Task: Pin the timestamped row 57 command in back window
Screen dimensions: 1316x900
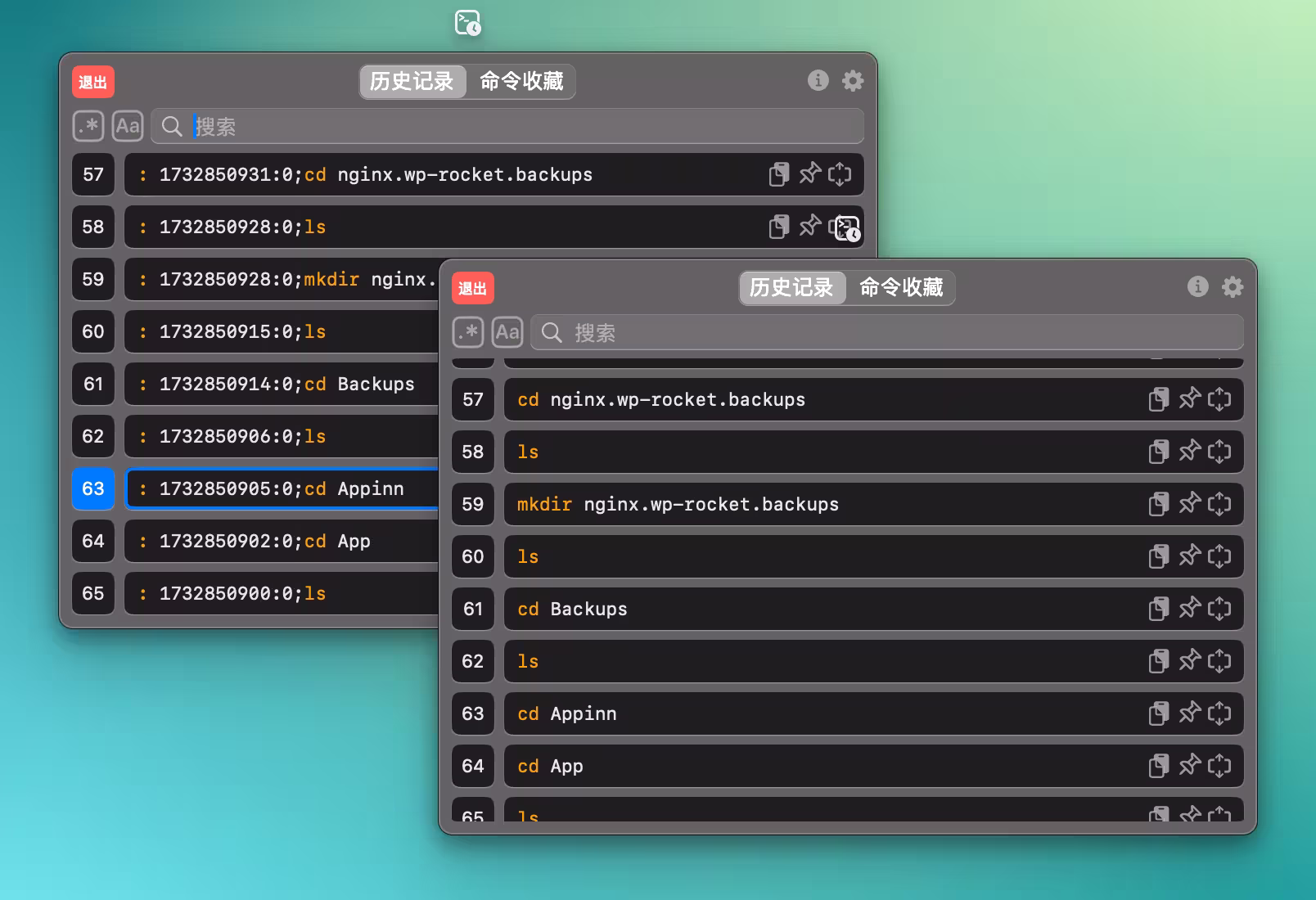Action: pos(809,173)
